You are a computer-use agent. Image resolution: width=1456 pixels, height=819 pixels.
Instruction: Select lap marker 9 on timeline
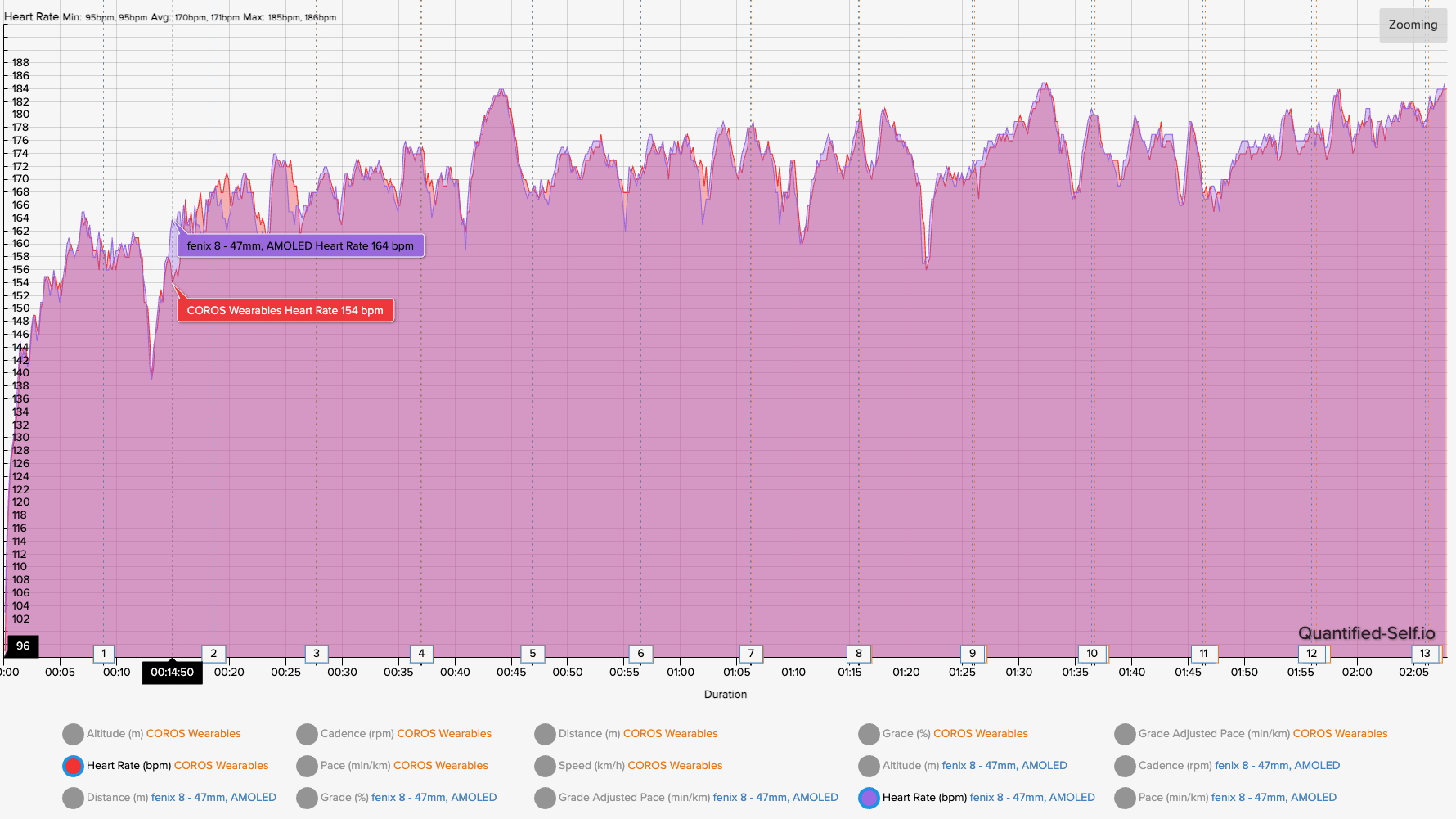point(973,654)
